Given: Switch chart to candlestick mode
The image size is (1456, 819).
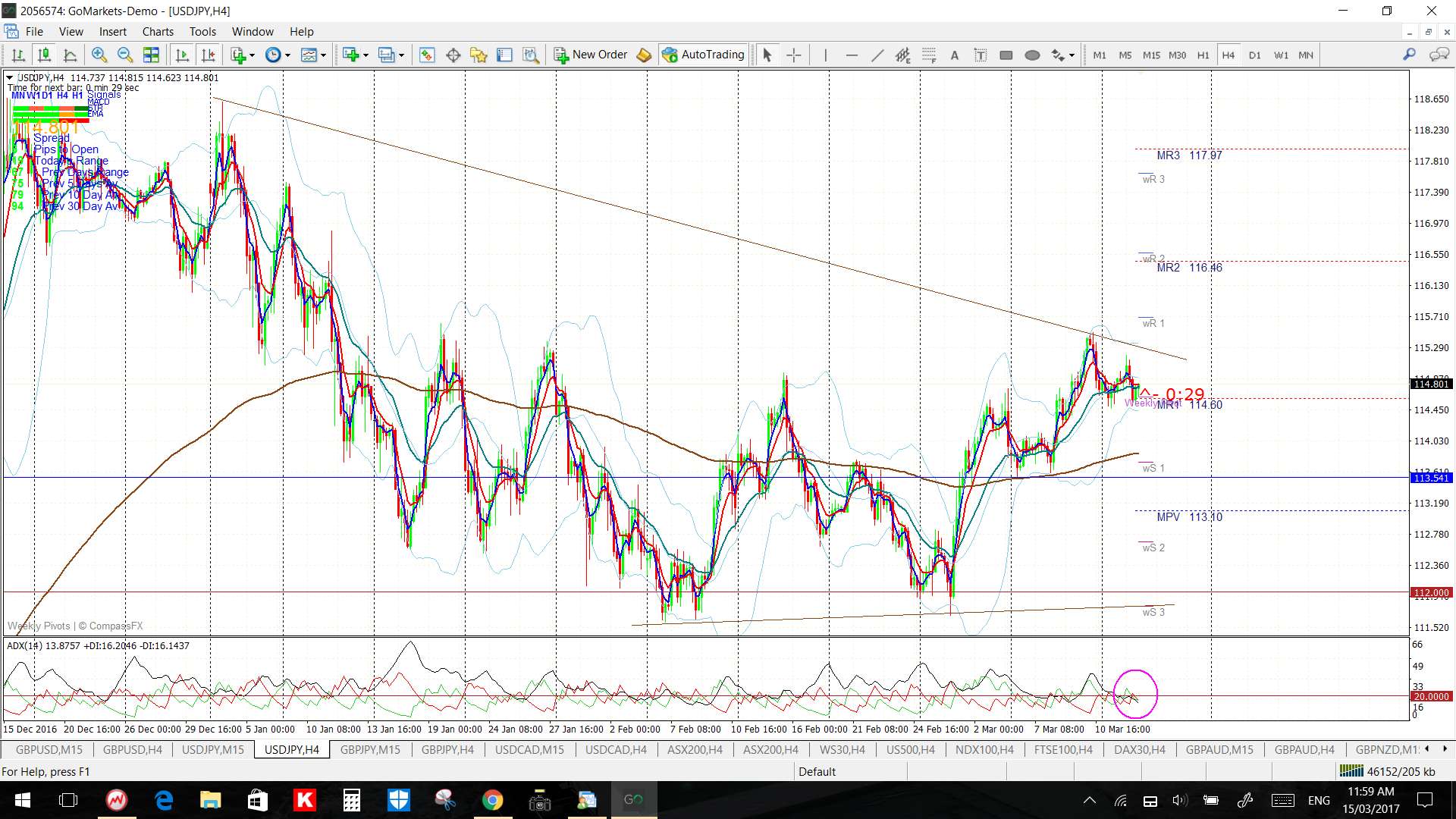Looking at the screenshot, I should (x=44, y=55).
